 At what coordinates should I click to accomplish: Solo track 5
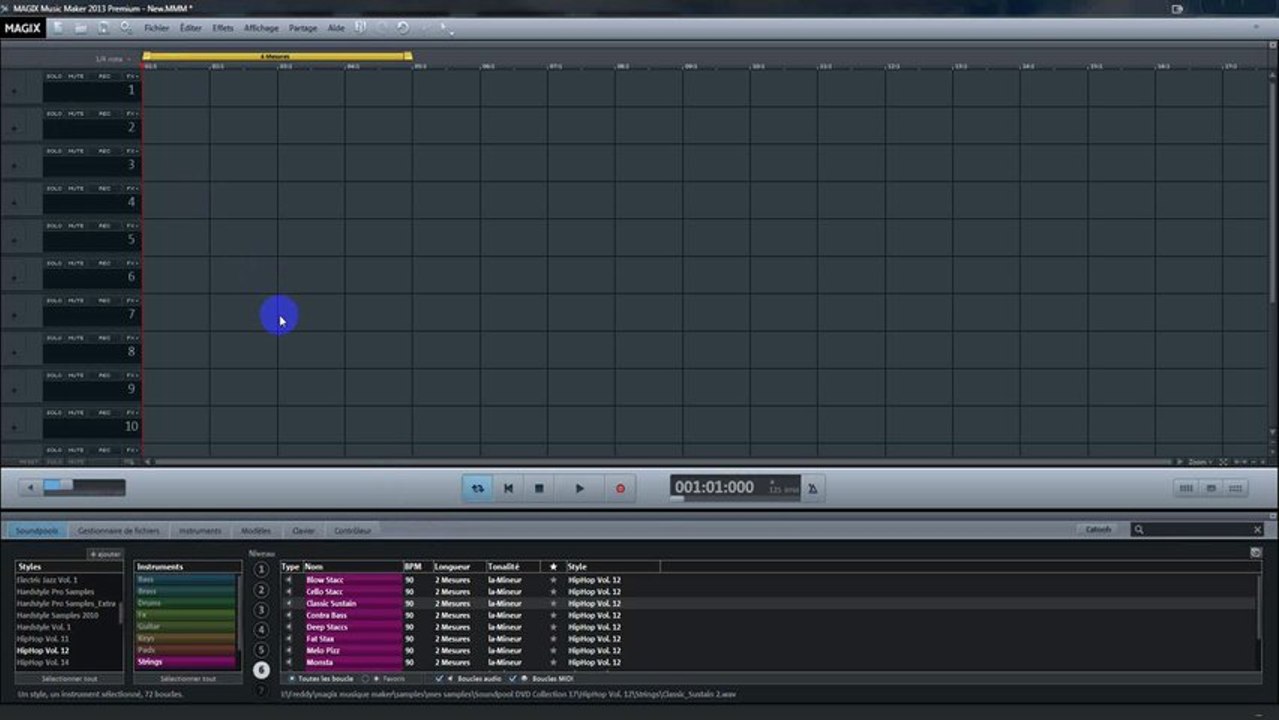coord(54,226)
